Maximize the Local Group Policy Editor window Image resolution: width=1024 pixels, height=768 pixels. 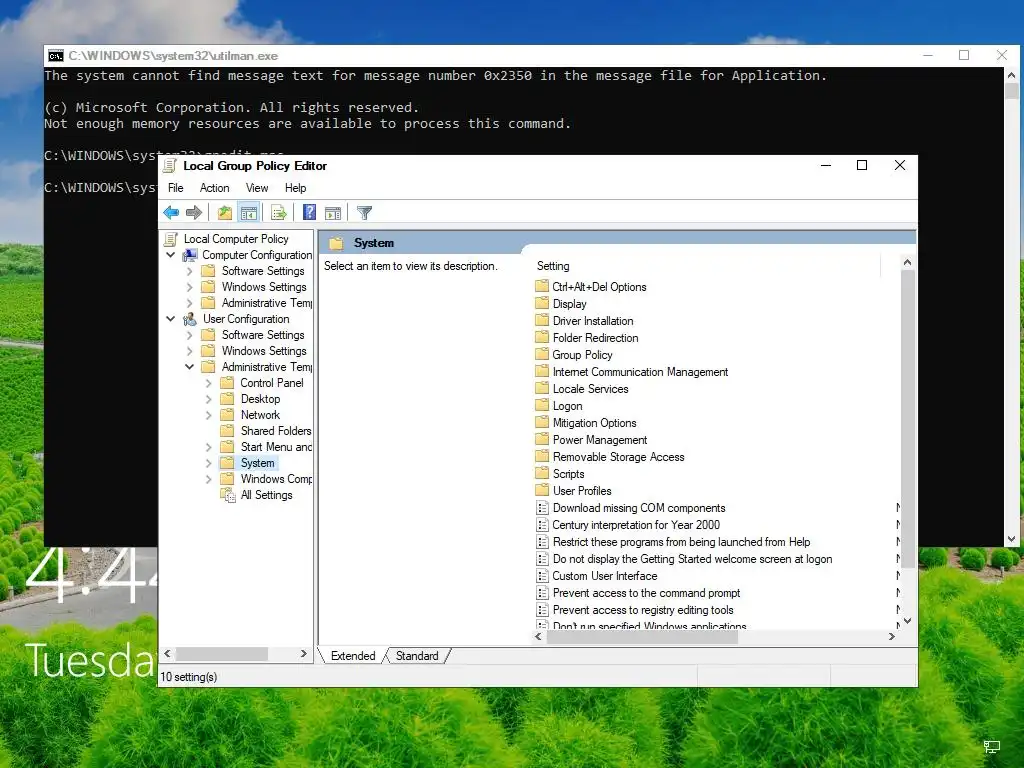(x=862, y=165)
